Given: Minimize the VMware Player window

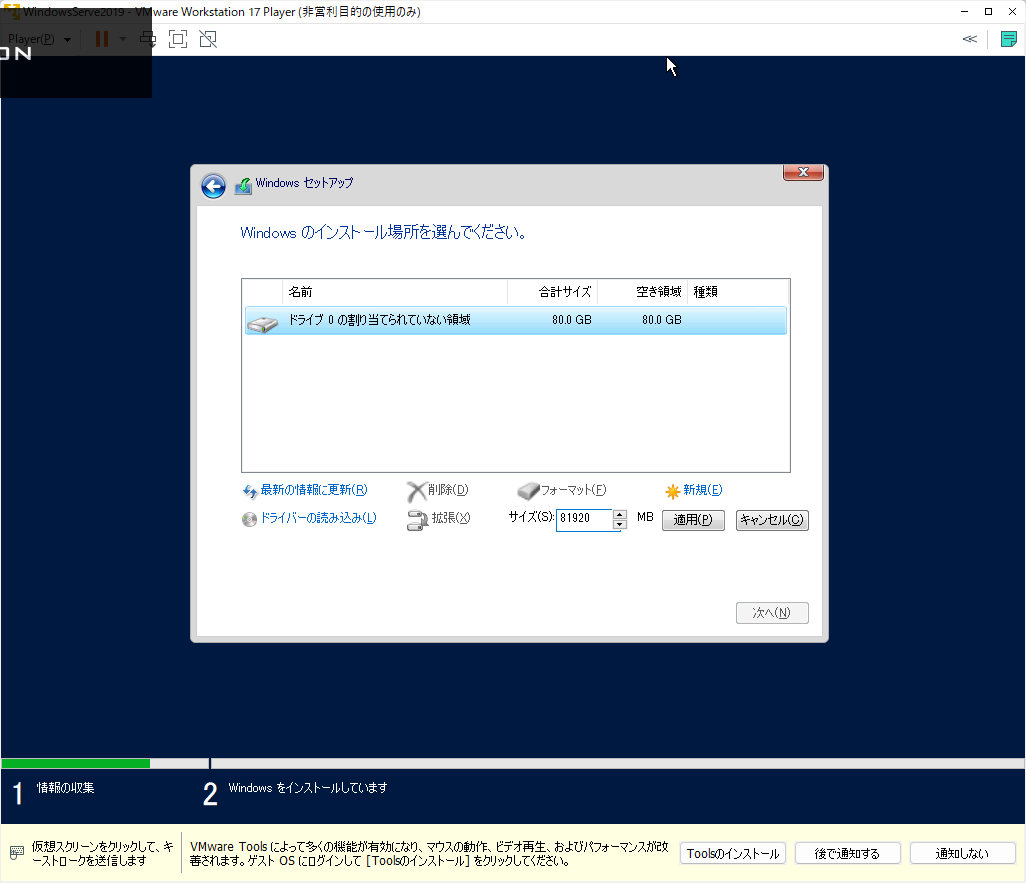Looking at the screenshot, I should [x=964, y=12].
